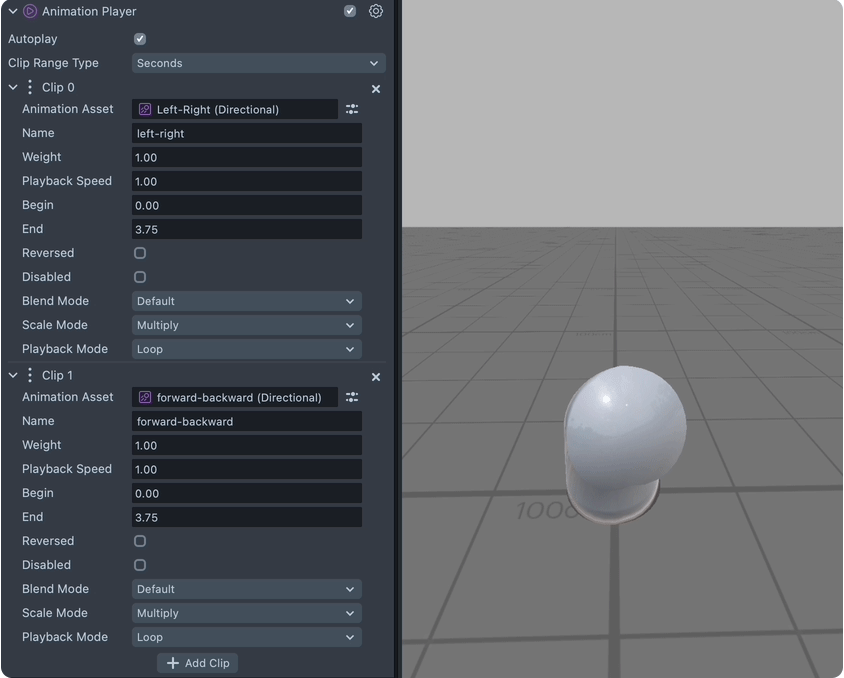Open Animation Player settings gear
This screenshot has height=678, width=844.
tap(376, 12)
